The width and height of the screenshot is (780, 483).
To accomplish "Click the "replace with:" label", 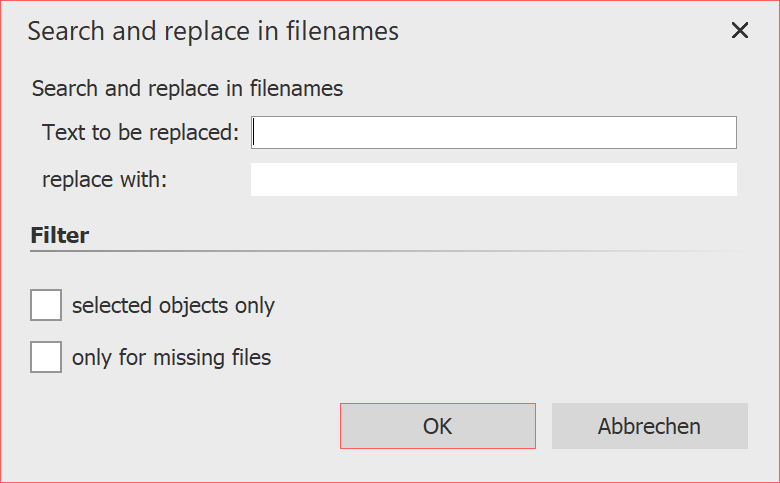I will 105,180.
